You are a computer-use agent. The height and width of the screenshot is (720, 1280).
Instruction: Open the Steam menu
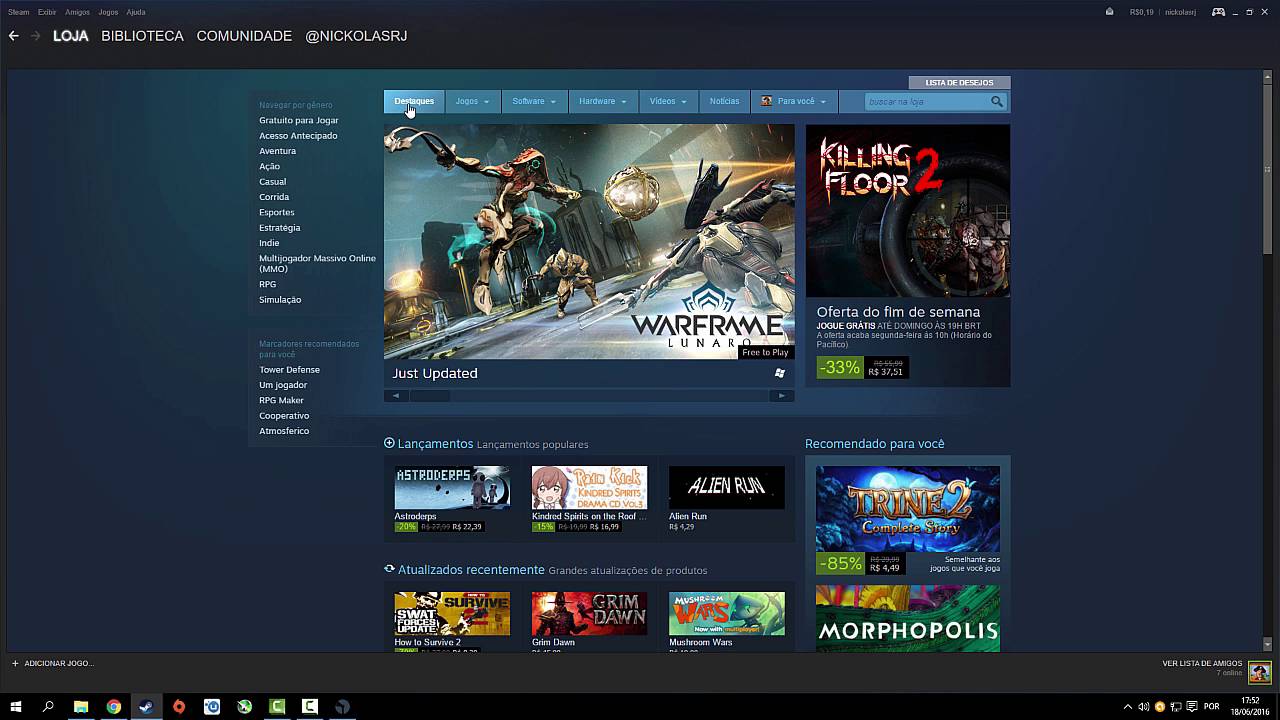(18, 12)
